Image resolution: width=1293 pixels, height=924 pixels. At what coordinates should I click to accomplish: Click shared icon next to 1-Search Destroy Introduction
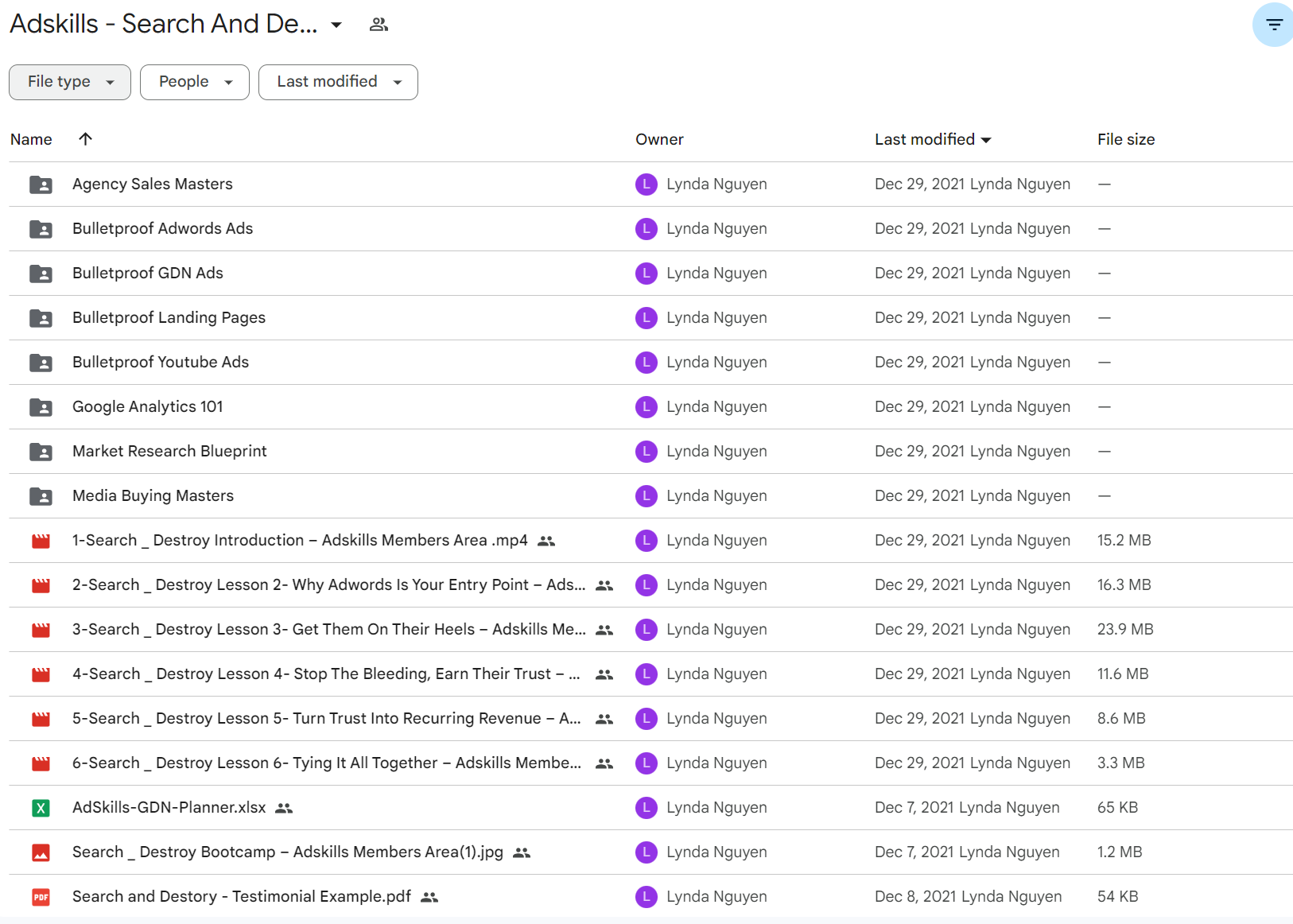pyautogui.click(x=546, y=541)
